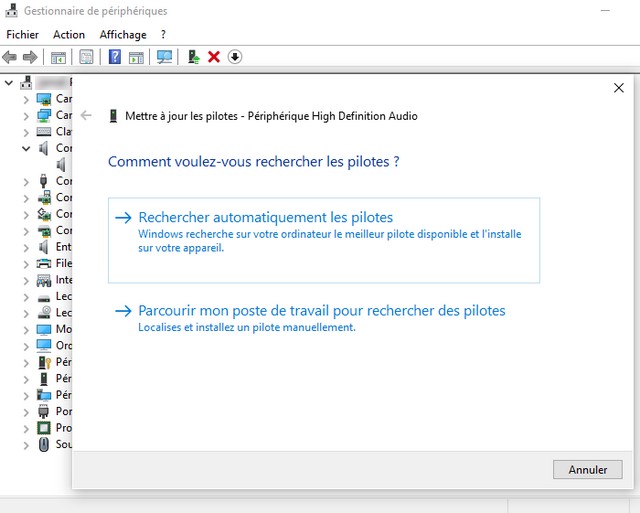This screenshot has height=513, width=640.
Task: Open the Action menu
Action: [x=69, y=34]
